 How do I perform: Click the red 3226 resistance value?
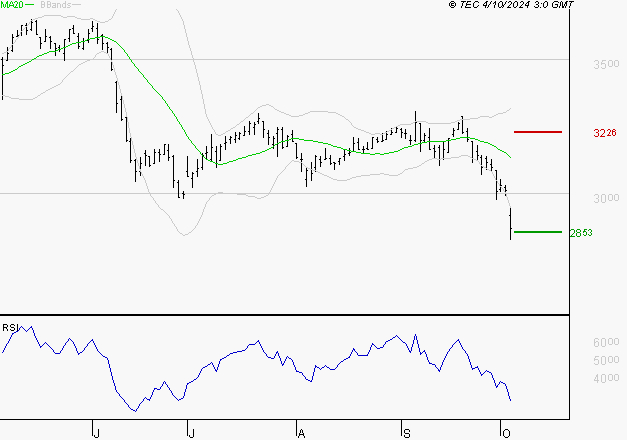point(605,133)
